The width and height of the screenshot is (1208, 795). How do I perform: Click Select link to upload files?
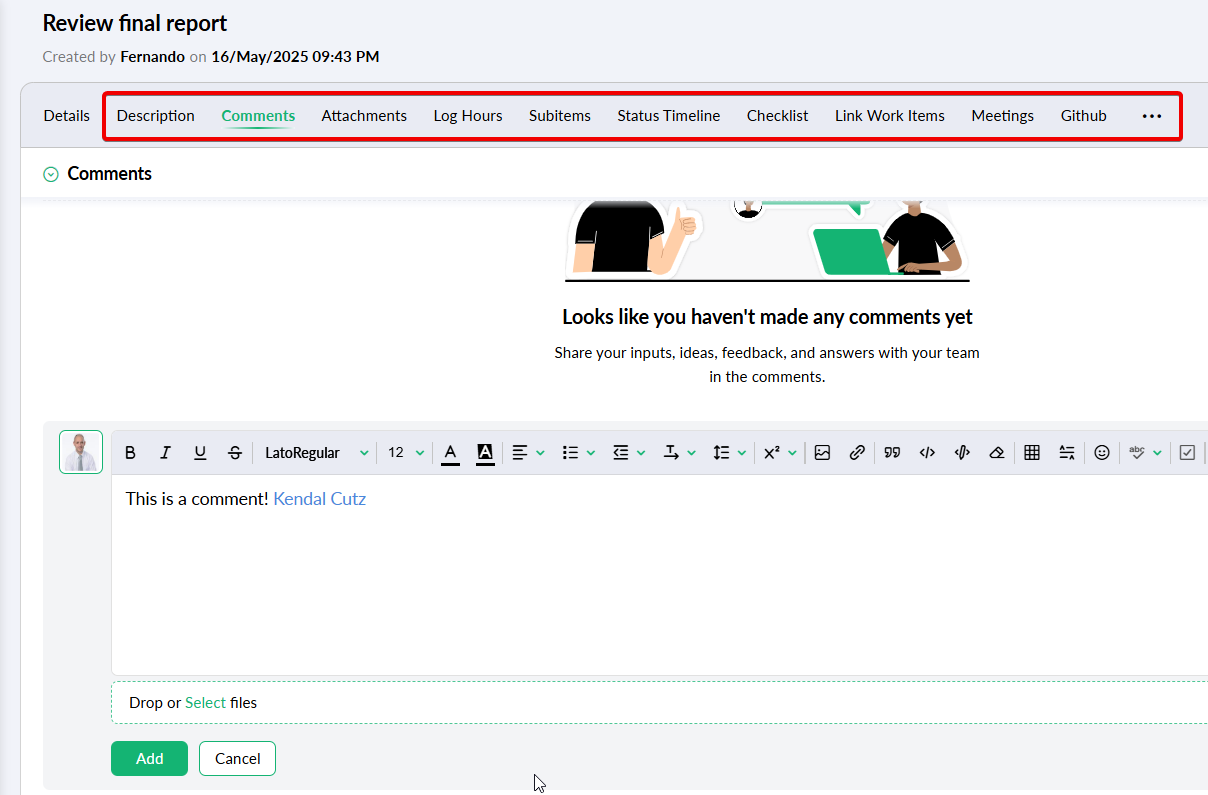pyautogui.click(x=205, y=703)
